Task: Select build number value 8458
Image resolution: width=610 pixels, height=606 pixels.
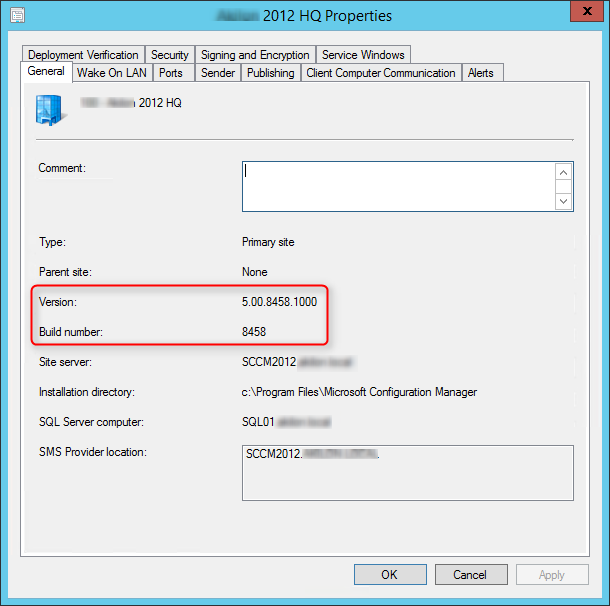Action: click(x=254, y=332)
